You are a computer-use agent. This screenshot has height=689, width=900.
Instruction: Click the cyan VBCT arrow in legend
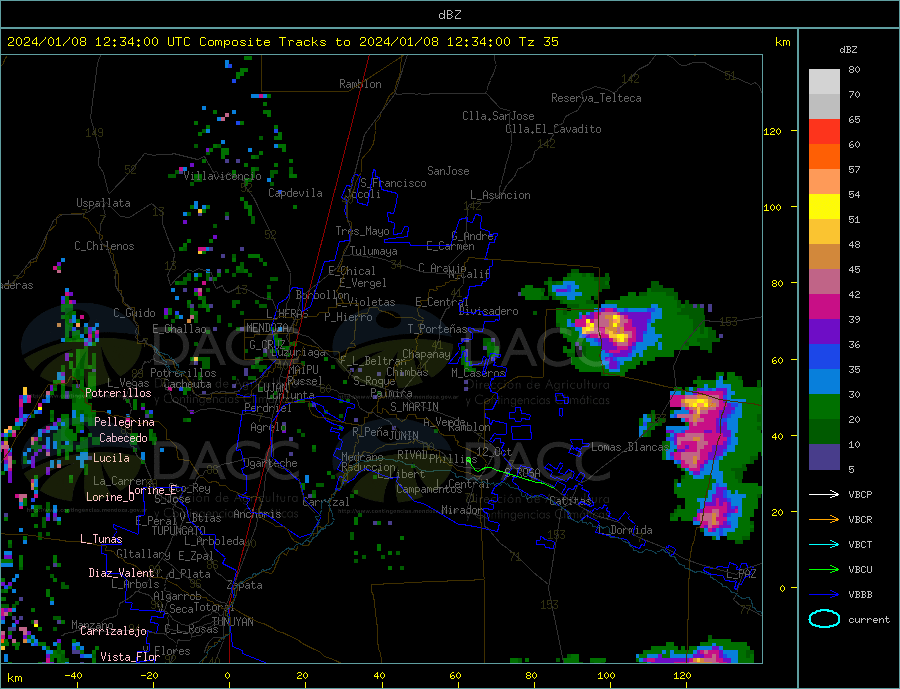tap(824, 544)
